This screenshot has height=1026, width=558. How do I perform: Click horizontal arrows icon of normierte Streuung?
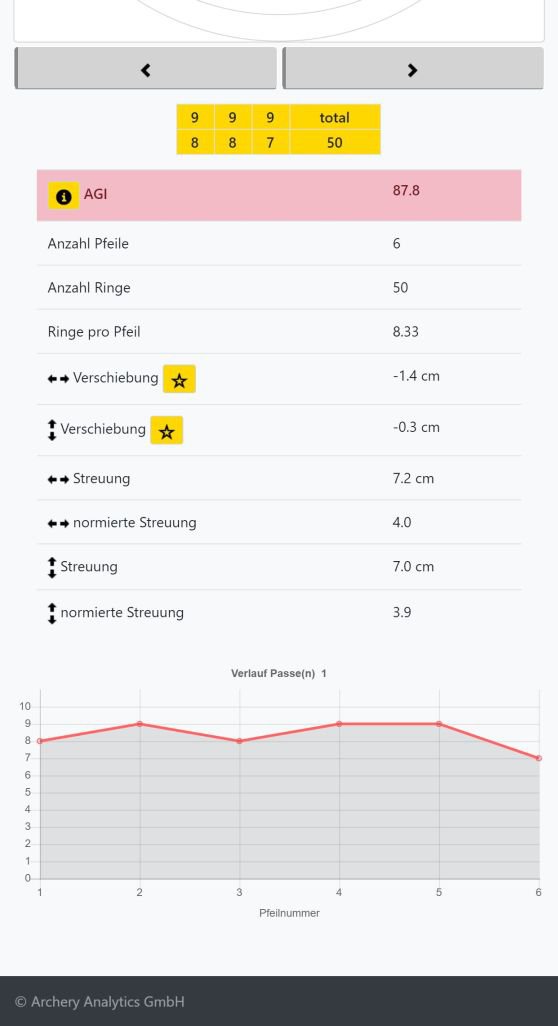[x=58, y=523]
